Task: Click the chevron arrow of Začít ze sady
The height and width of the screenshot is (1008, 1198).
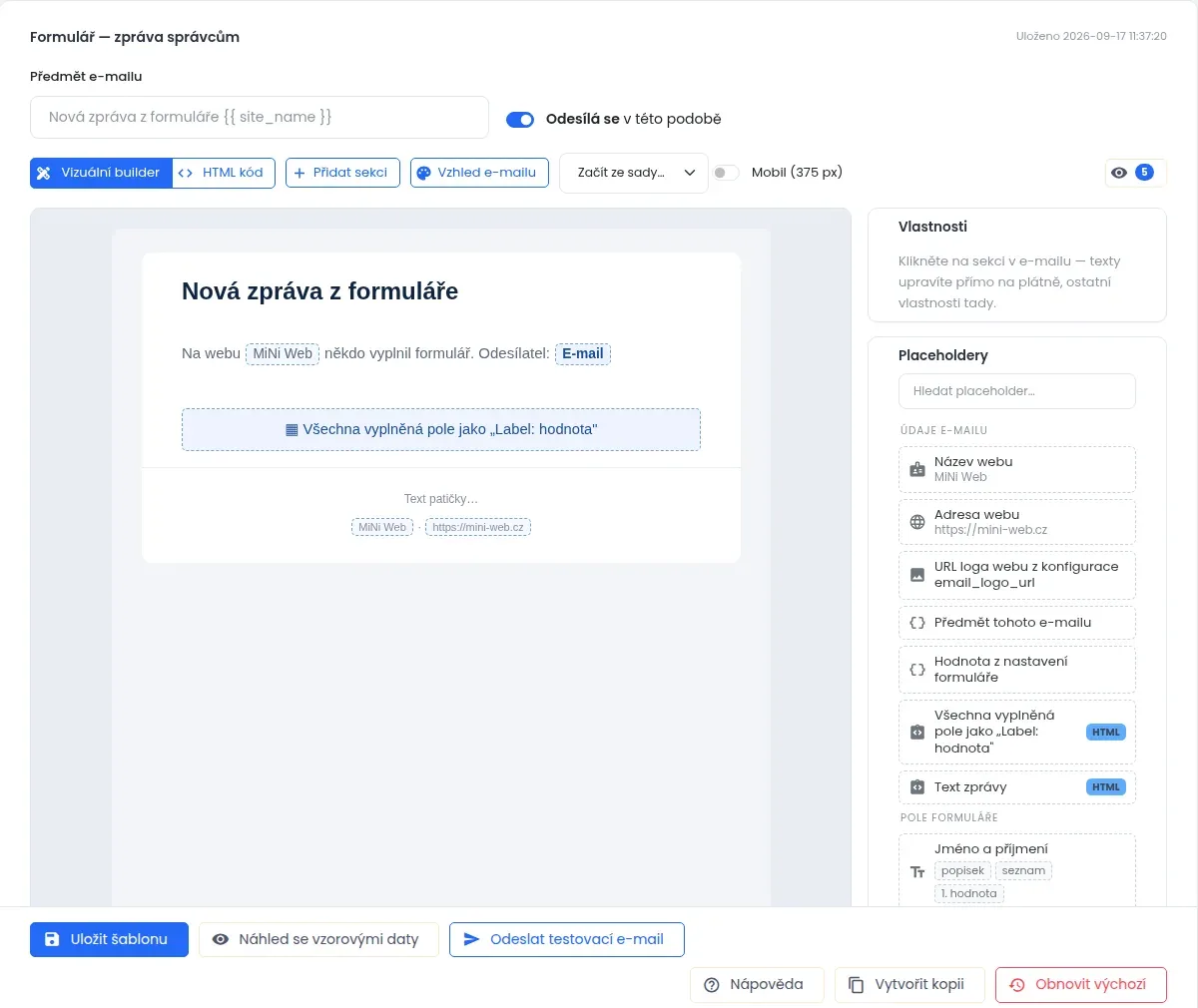Action: coord(690,173)
